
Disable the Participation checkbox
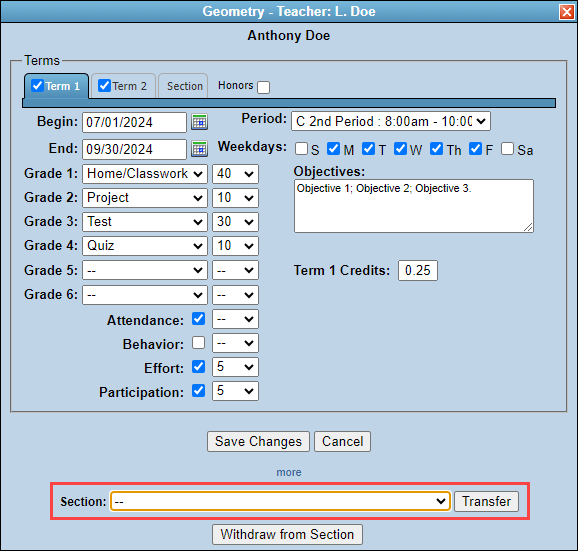[199, 390]
